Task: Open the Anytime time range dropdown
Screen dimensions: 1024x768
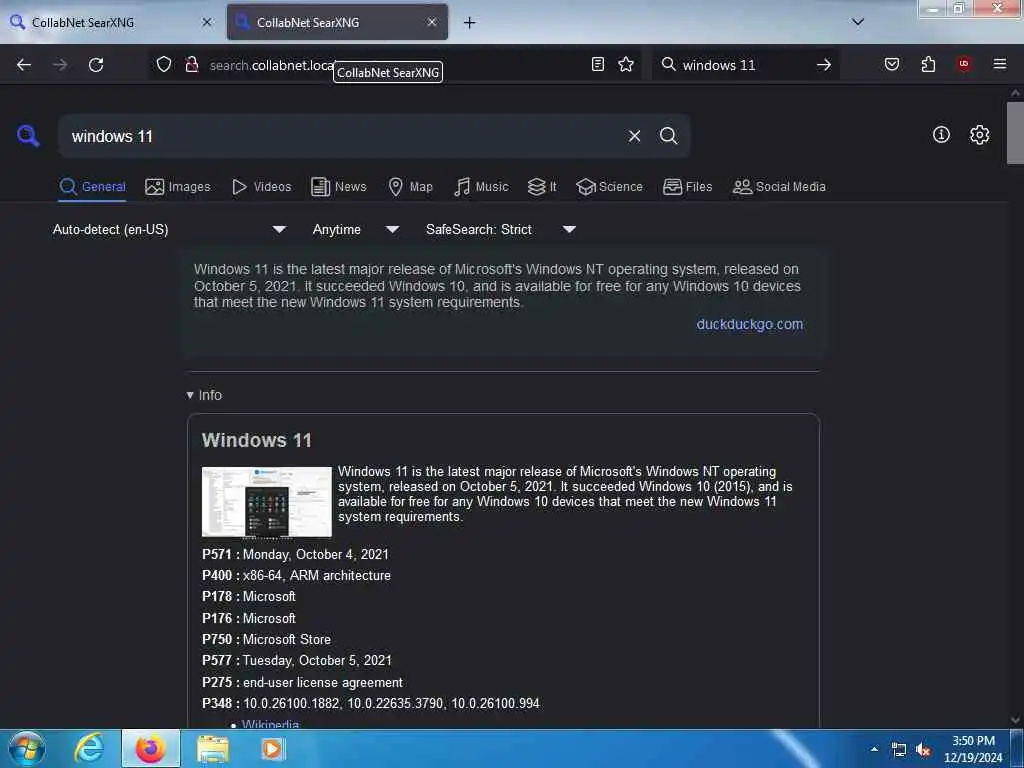Action: (x=355, y=229)
